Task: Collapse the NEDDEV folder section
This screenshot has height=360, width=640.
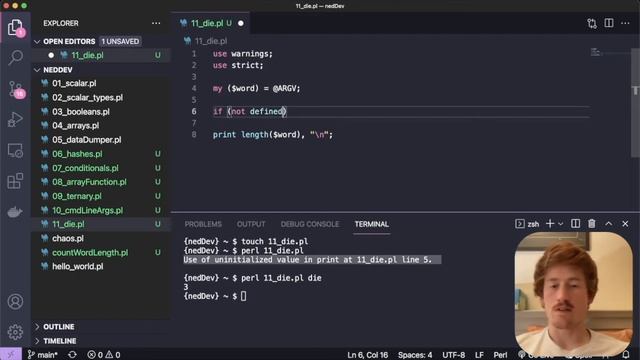Action: click(37, 70)
